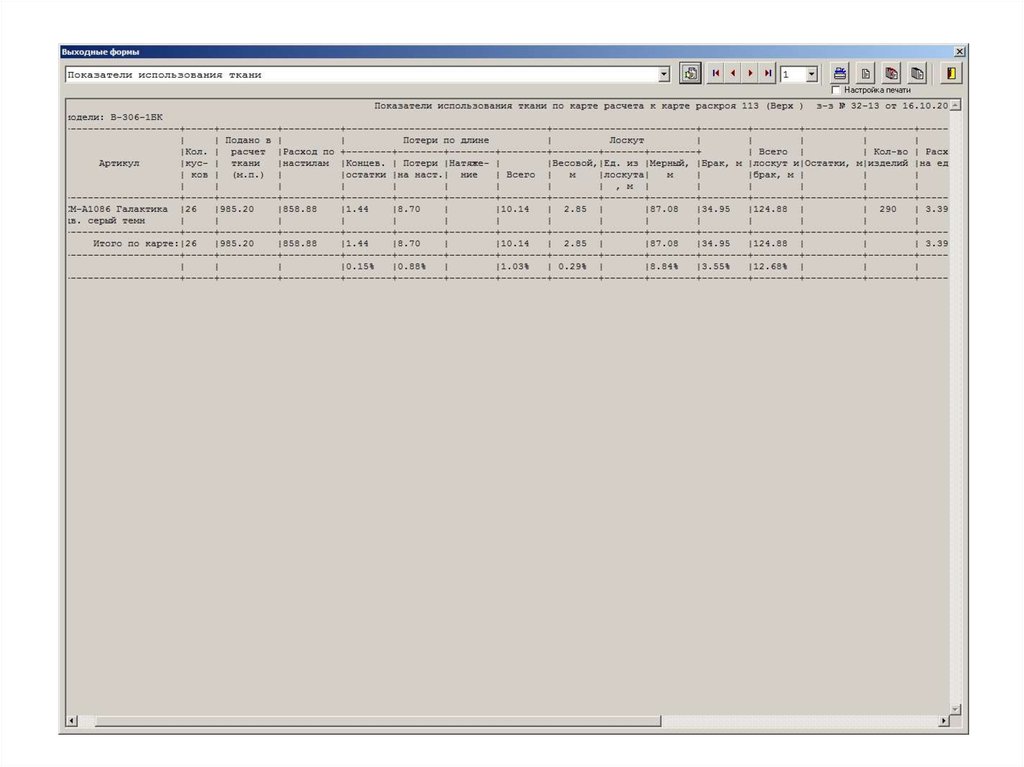Click the gray multi-page copy icon

[916, 74]
